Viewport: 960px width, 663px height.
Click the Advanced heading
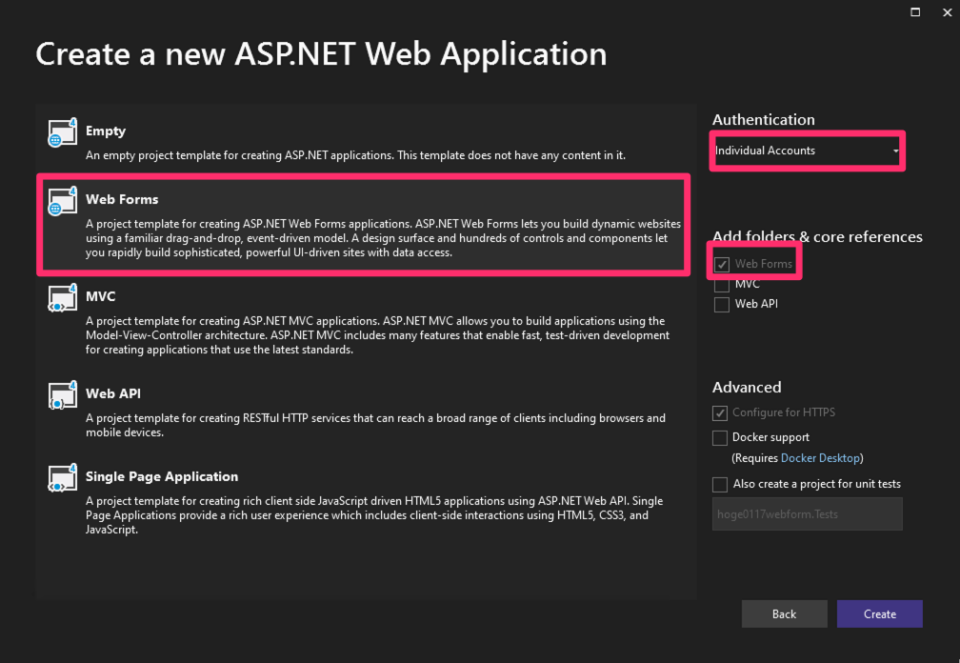pos(747,388)
